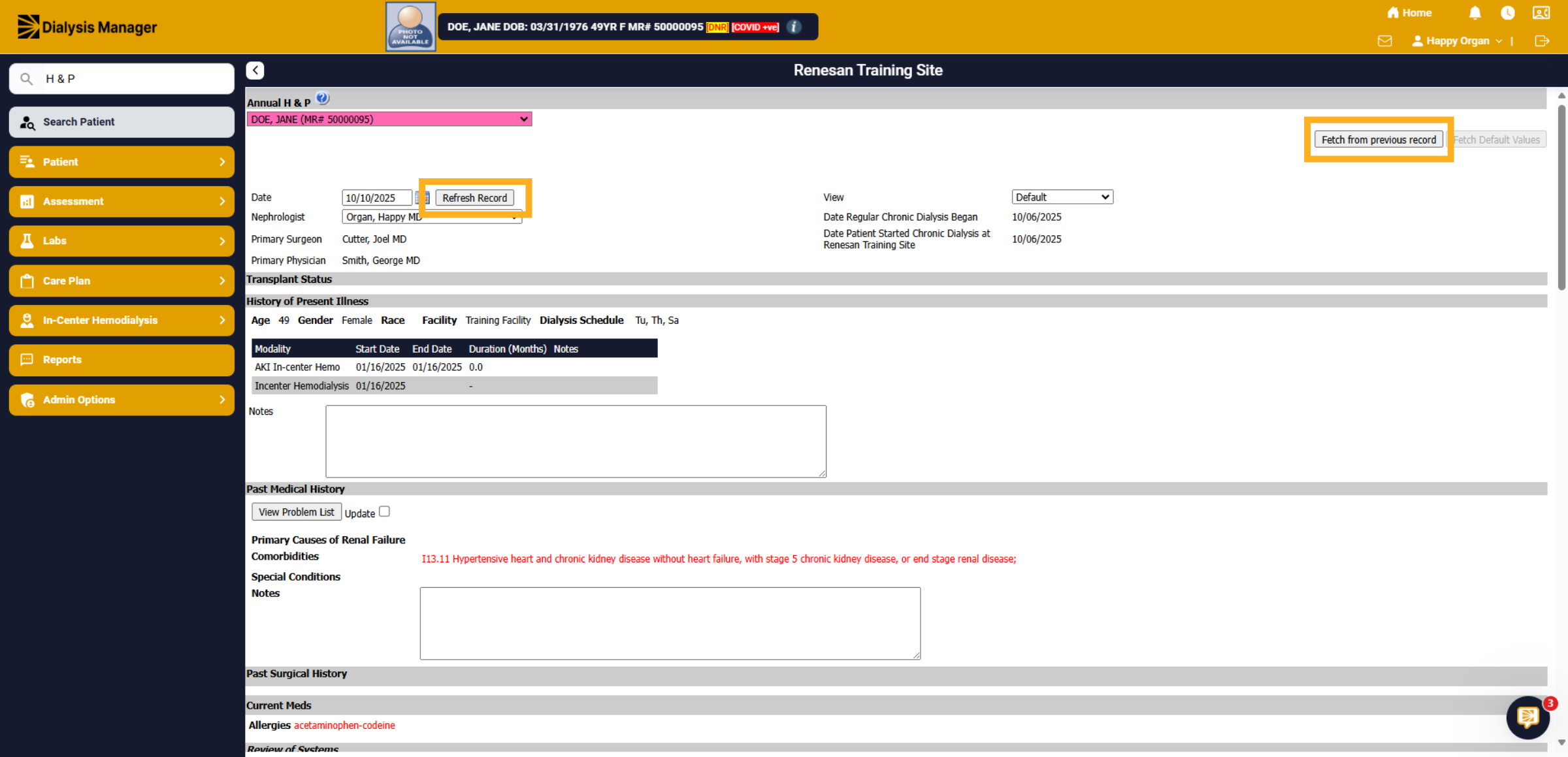Expand the In-Center Hemodialysis menu
Viewport: 1568px width, 757px height.
point(122,320)
